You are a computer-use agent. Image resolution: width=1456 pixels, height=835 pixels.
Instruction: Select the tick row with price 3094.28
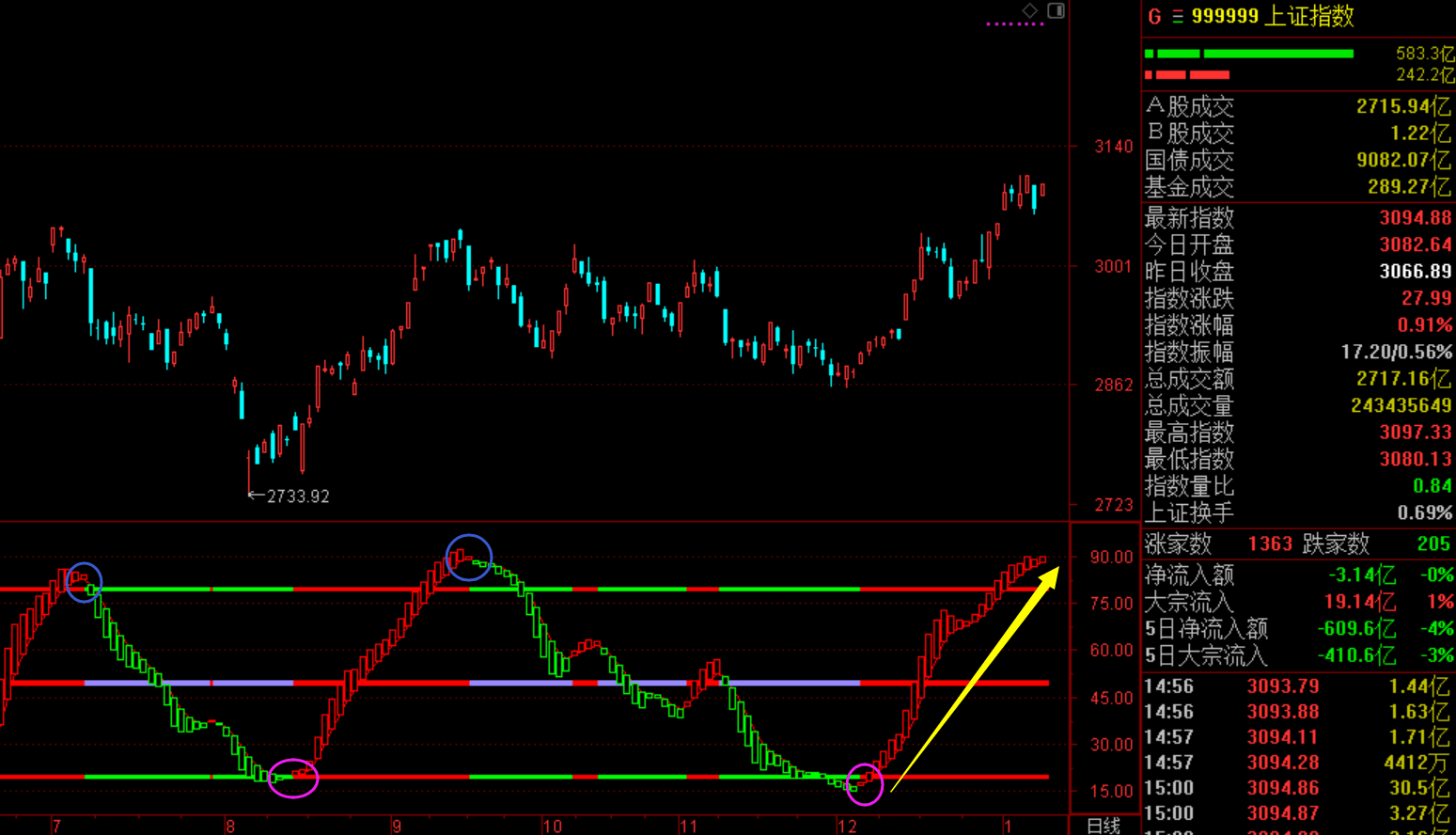point(1299,763)
